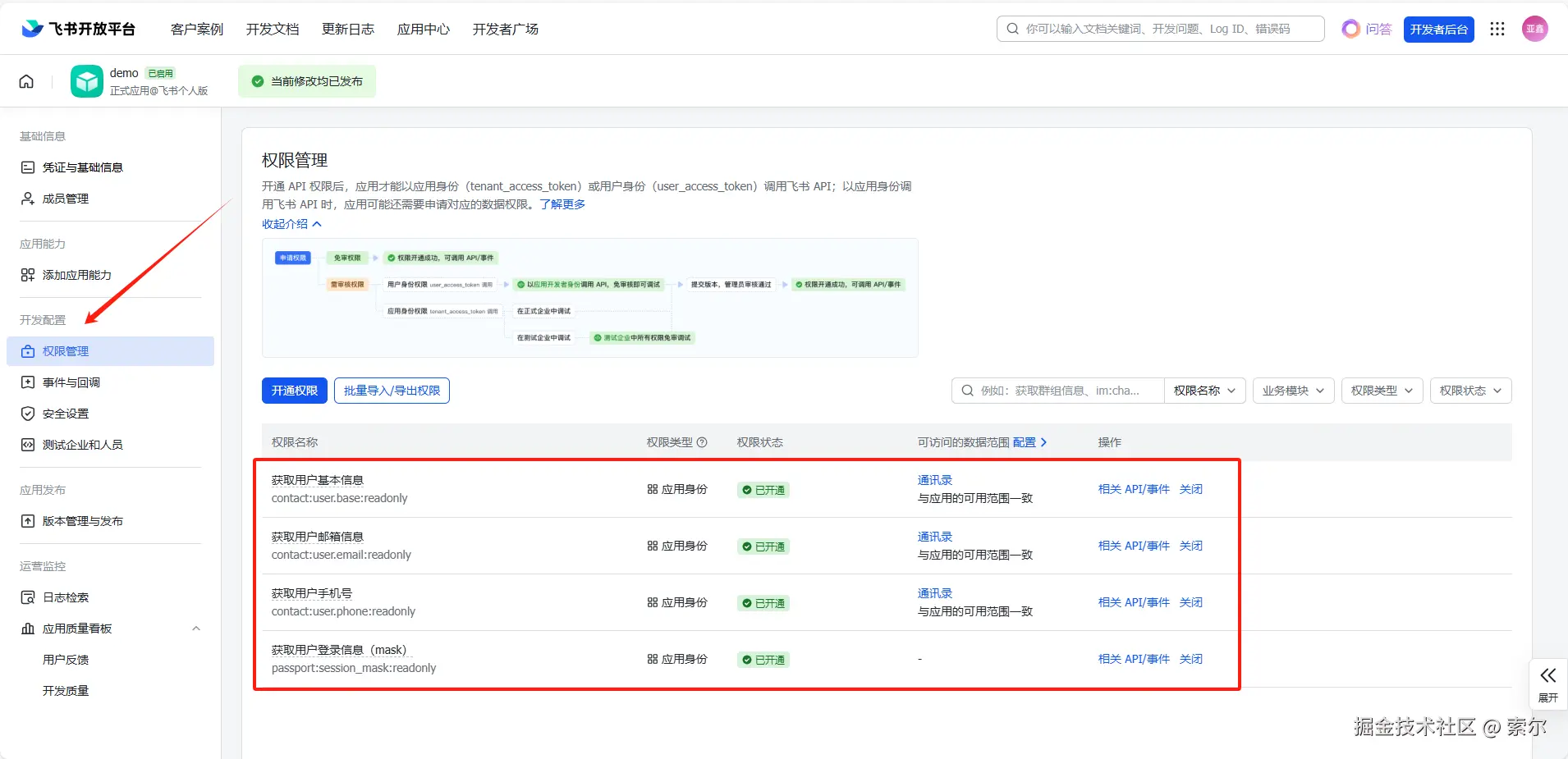The image size is (1568, 759).
Task: Click the 版本管理与发布 upload icon
Action: [x=28, y=521]
